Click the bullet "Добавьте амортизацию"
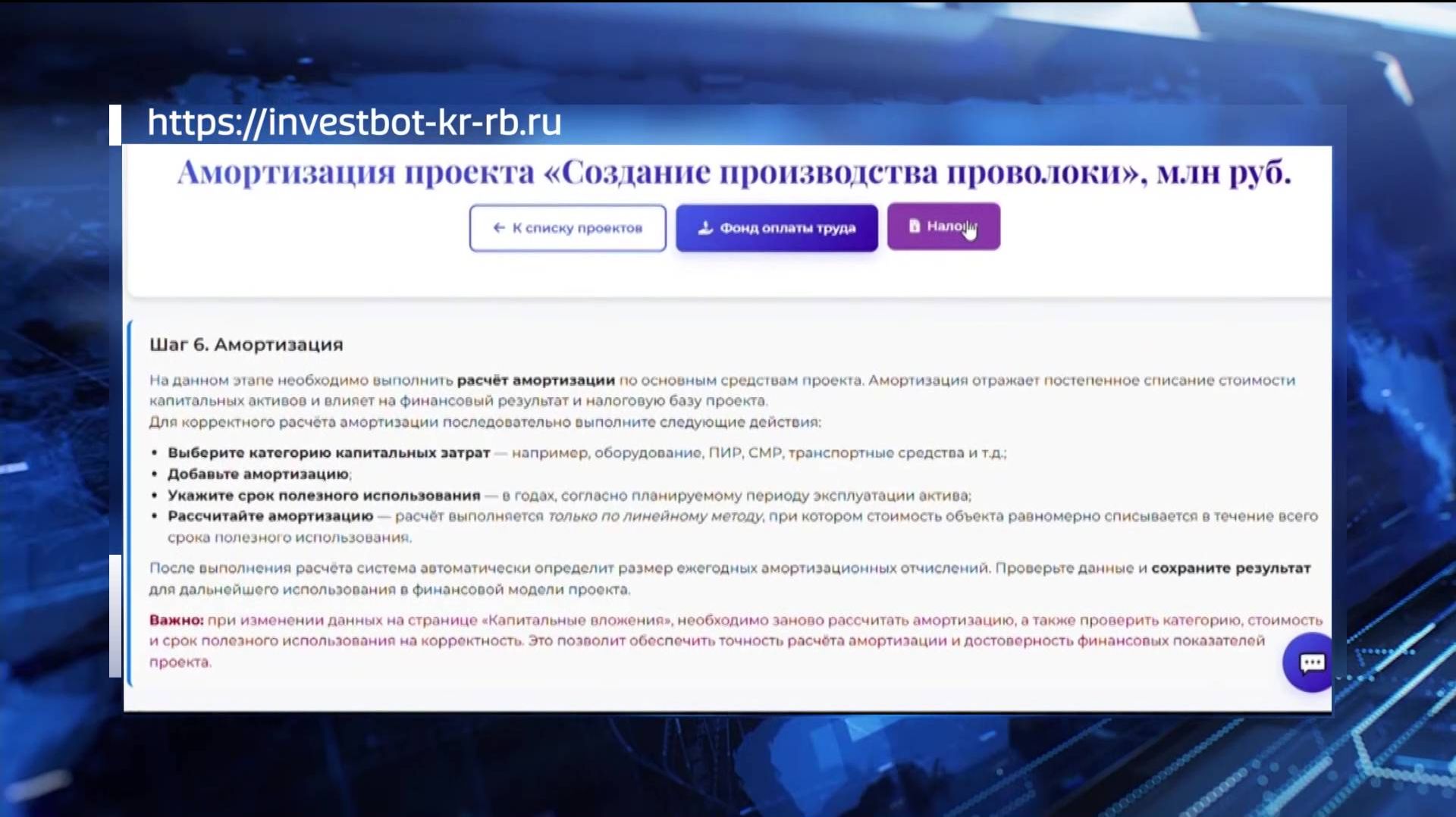The image size is (1456, 817). pyautogui.click(x=258, y=474)
